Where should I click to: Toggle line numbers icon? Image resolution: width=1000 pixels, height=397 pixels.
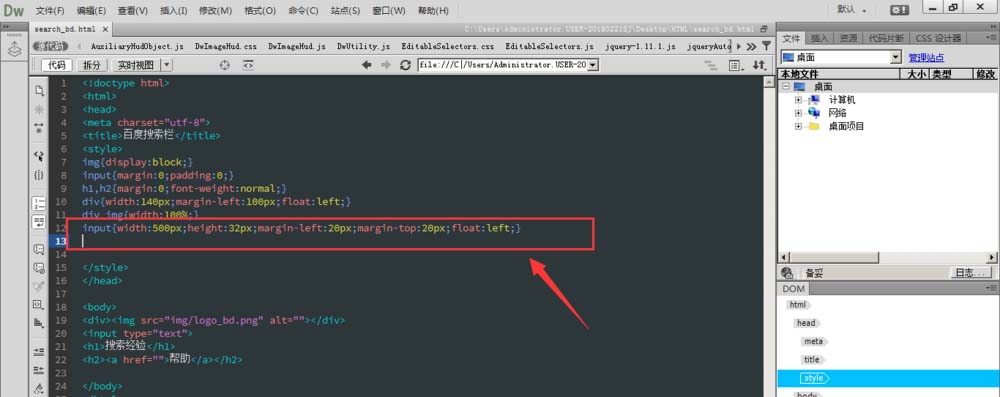39,204
